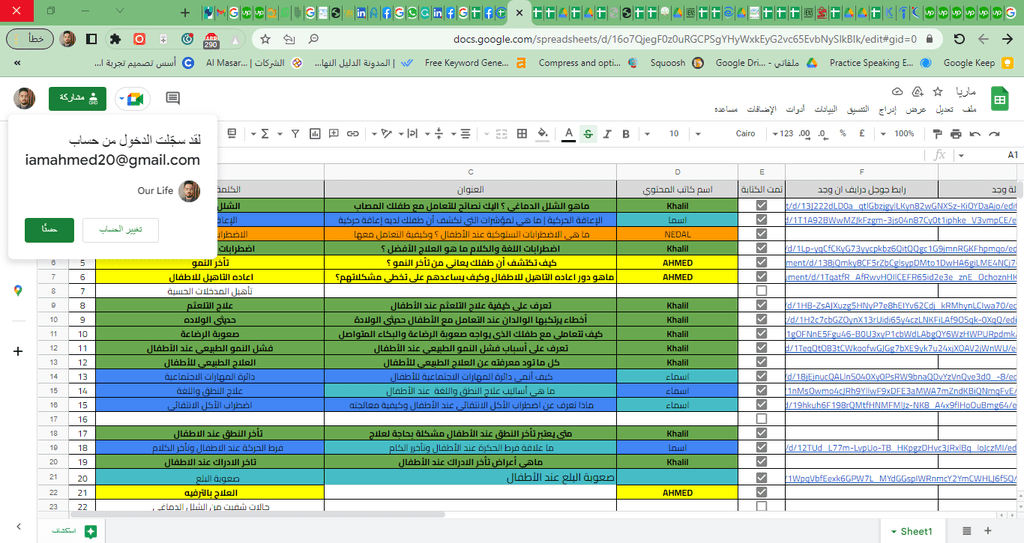
Task: Open the ملف menu
Action: (970, 109)
